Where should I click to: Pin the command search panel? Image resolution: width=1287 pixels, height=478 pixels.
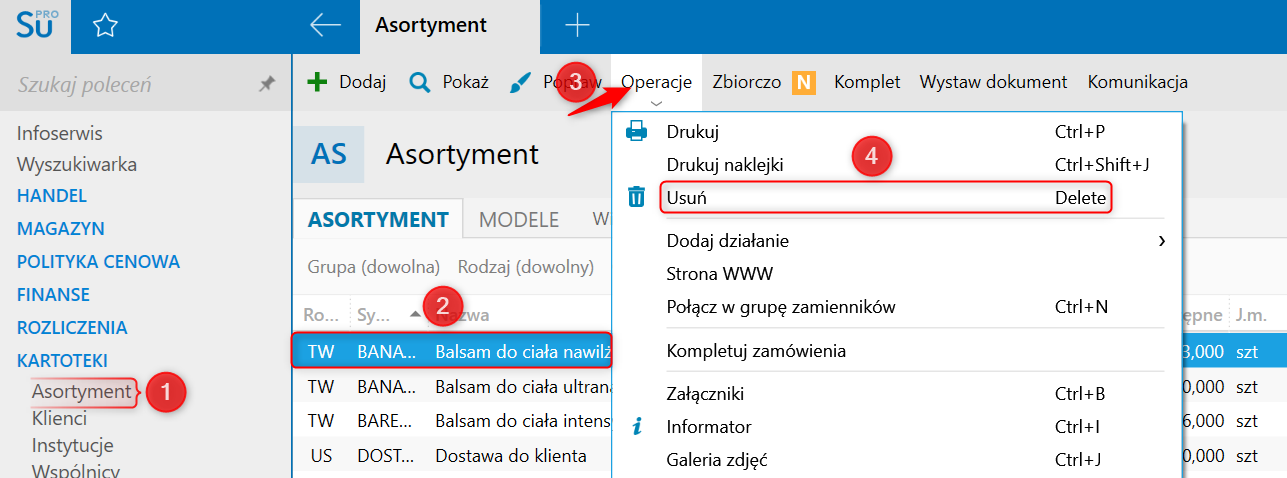tap(266, 85)
